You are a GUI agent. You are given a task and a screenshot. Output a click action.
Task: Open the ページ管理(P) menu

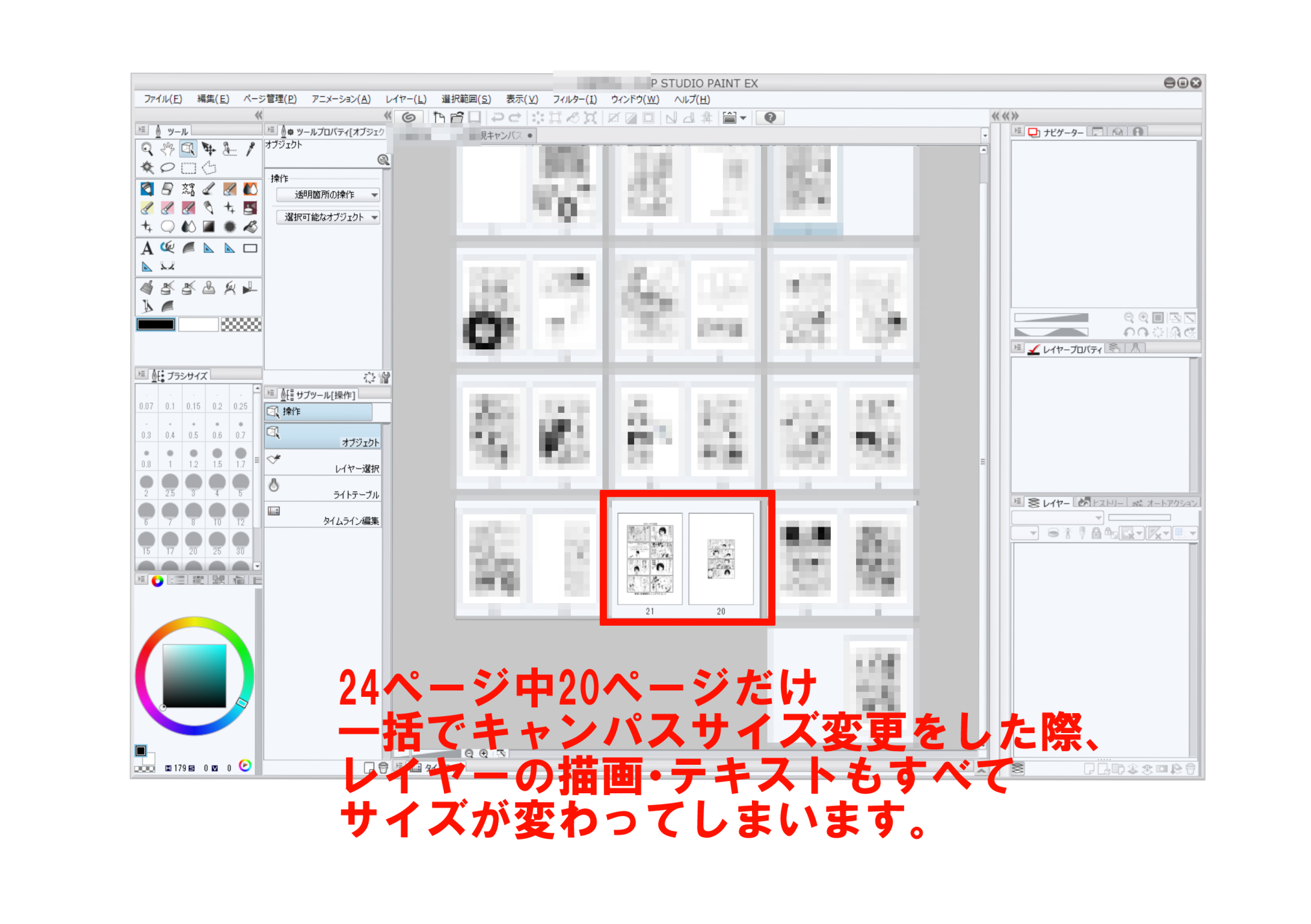tap(270, 99)
